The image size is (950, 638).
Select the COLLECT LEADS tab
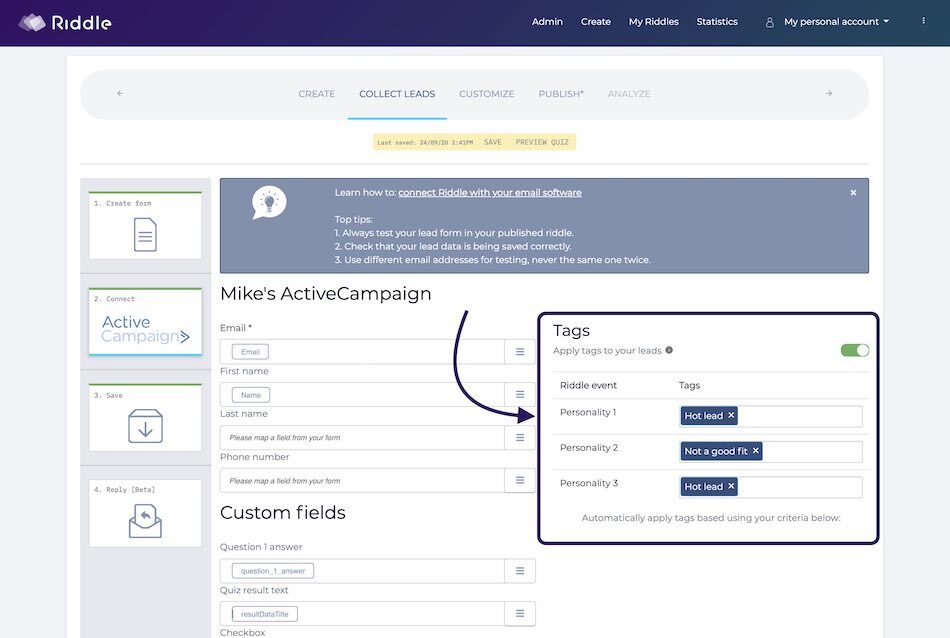[397, 94]
